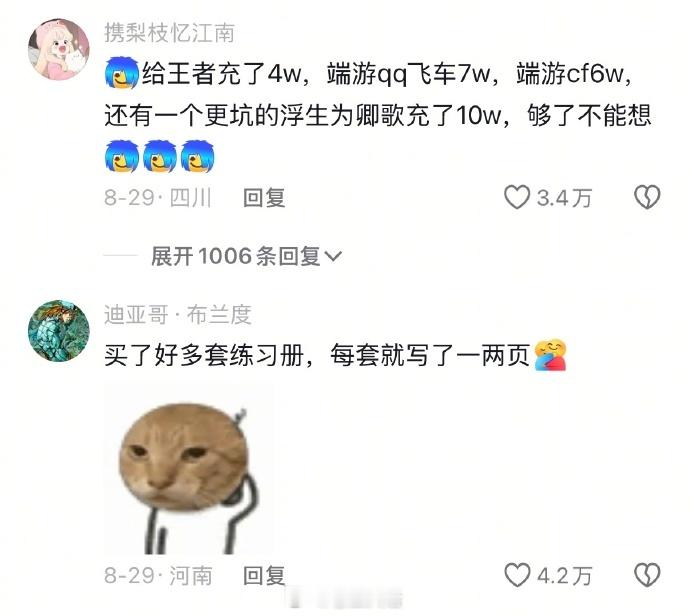Open username 携梨枝忆江南
Viewport: 690px width, 616px height.
169,33
